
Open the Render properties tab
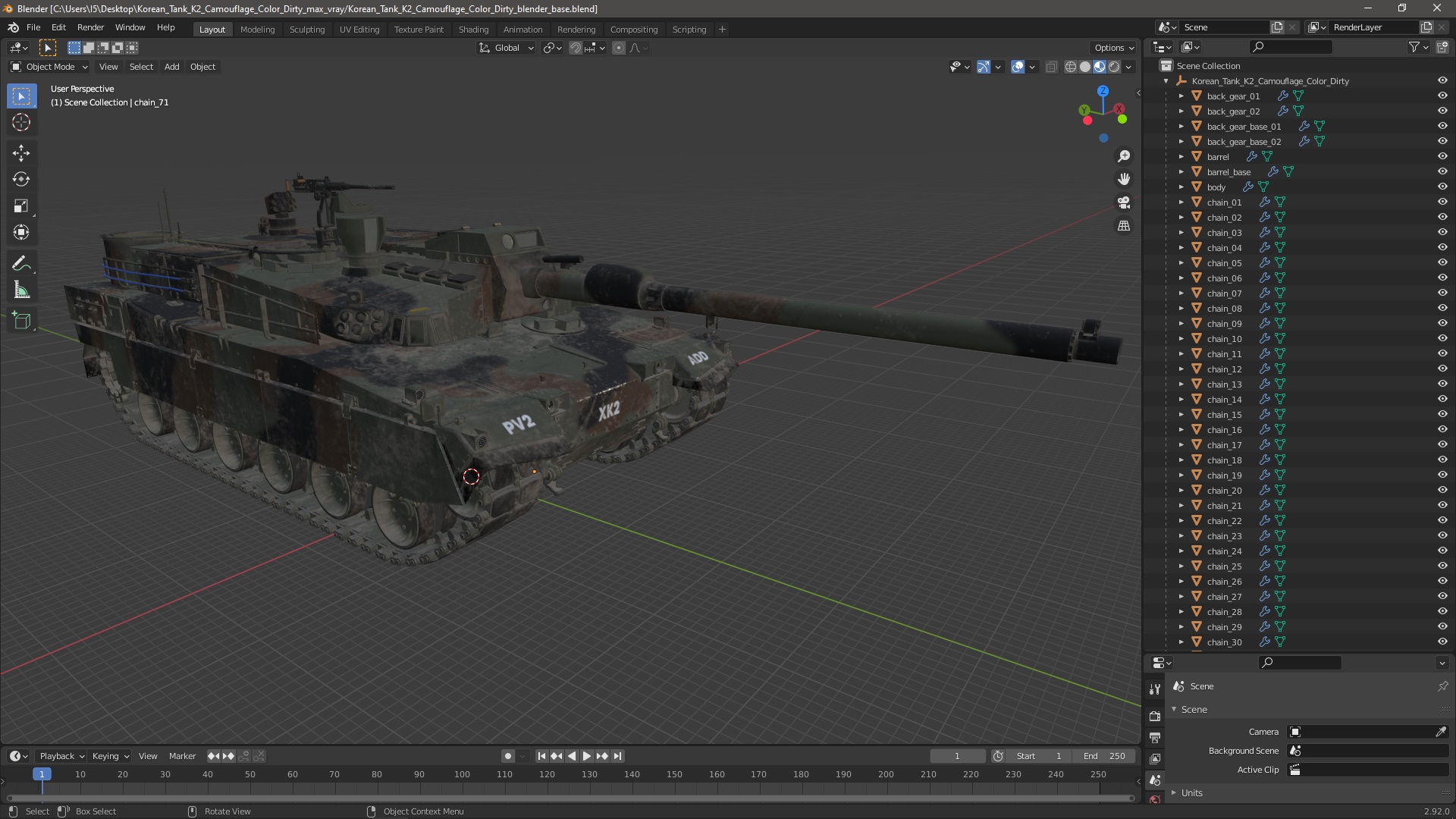point(1155,716)
